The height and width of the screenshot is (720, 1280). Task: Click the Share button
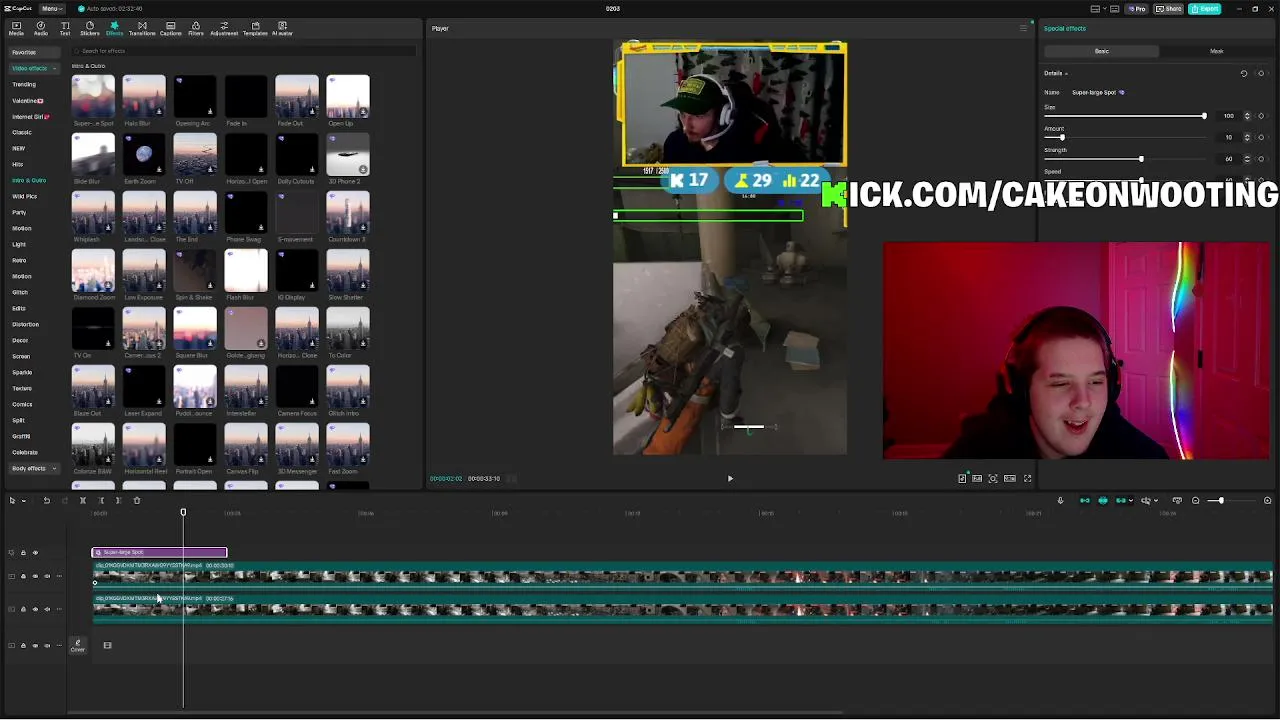[x=1168, y=8]
